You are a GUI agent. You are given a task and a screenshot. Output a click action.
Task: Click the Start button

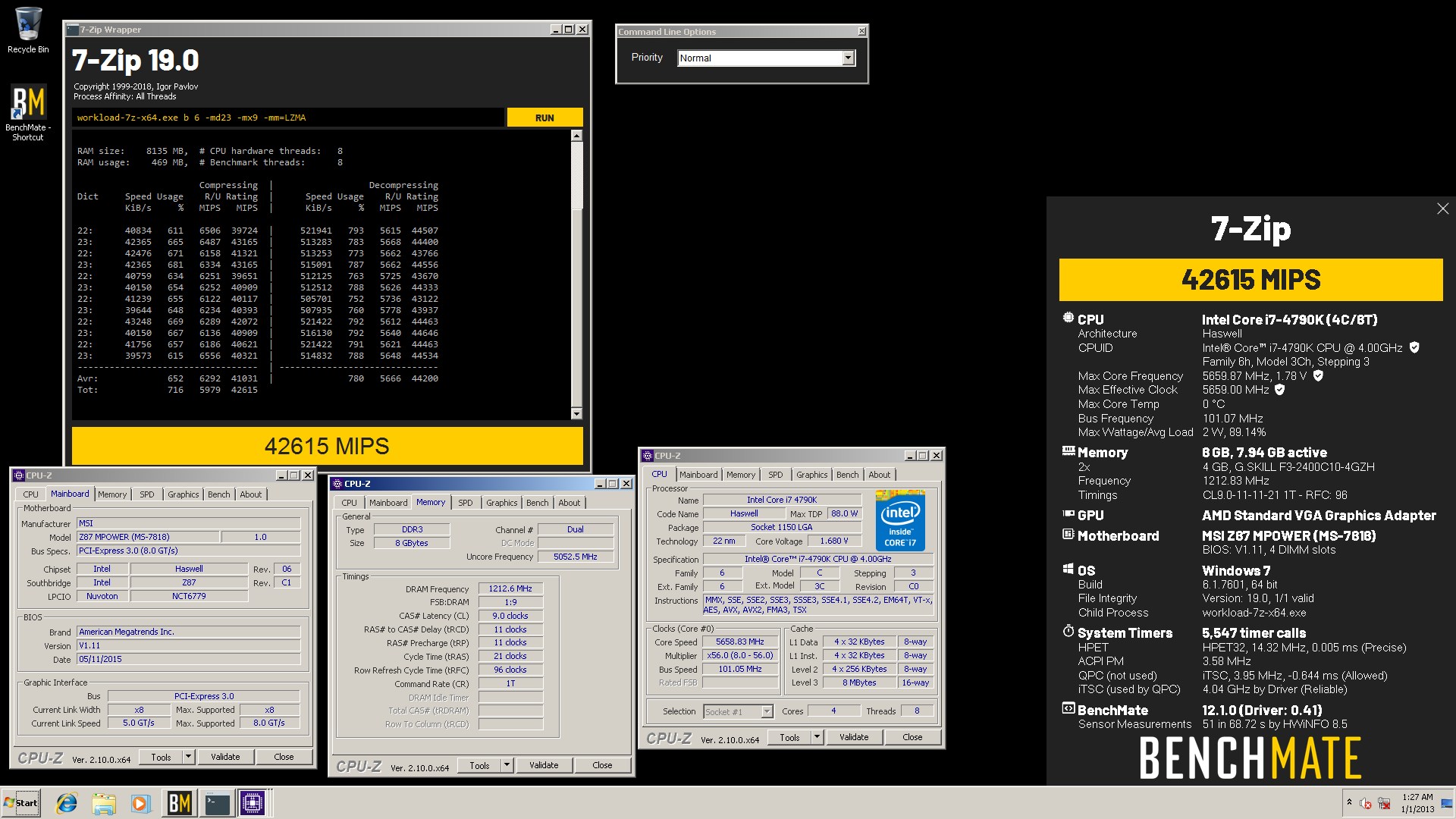[x=21, y=803]
